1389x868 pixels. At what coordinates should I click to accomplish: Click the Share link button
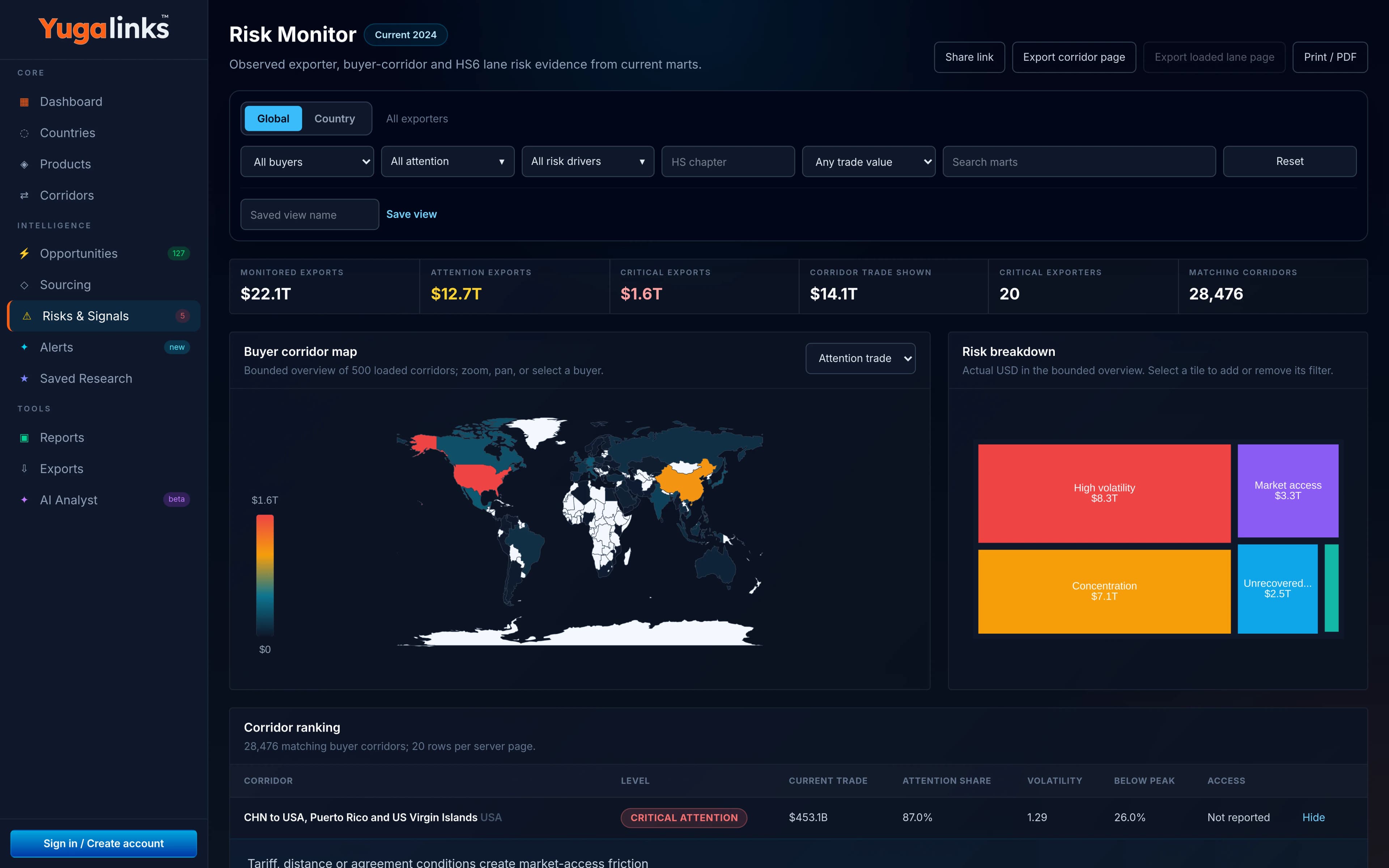pos(969,58)
